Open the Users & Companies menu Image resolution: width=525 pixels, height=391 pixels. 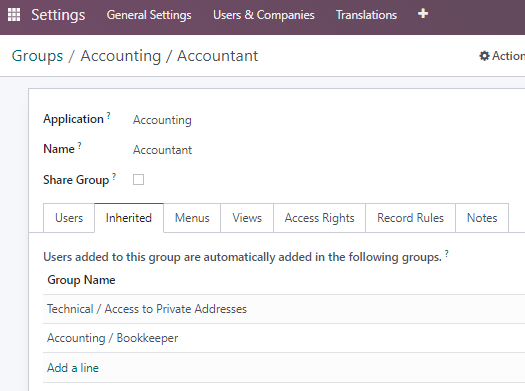pos(264,15)
